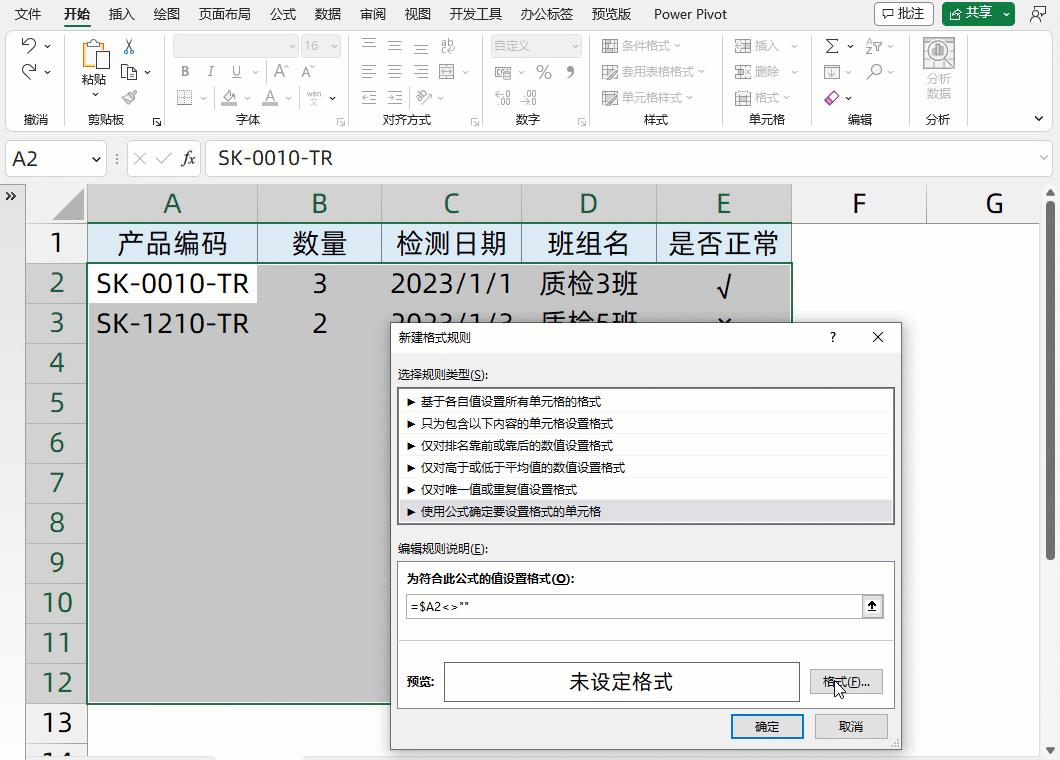Toggle italic formatting

pos(211,71)
